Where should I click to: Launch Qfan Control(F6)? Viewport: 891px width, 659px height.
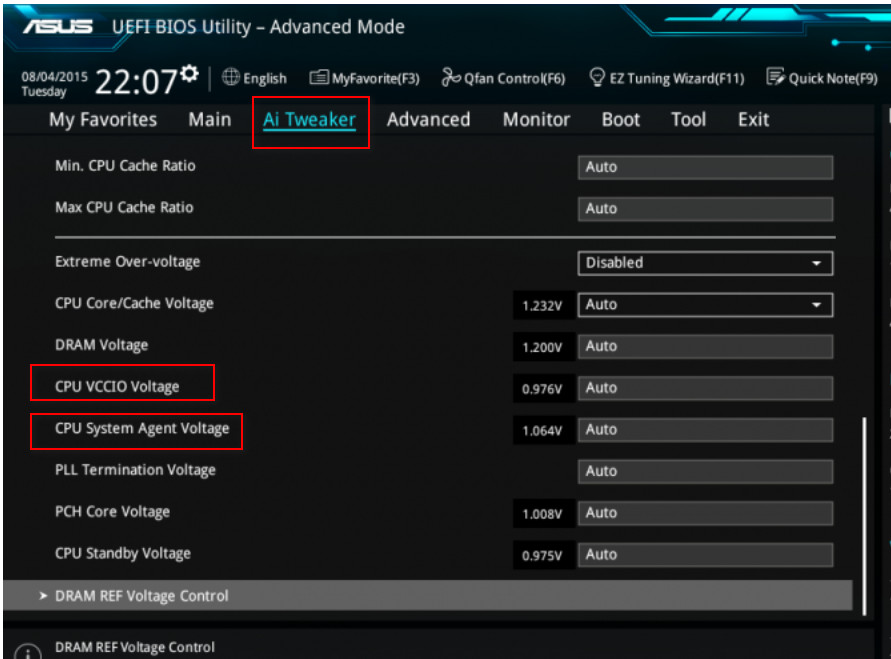coord(514,78)
